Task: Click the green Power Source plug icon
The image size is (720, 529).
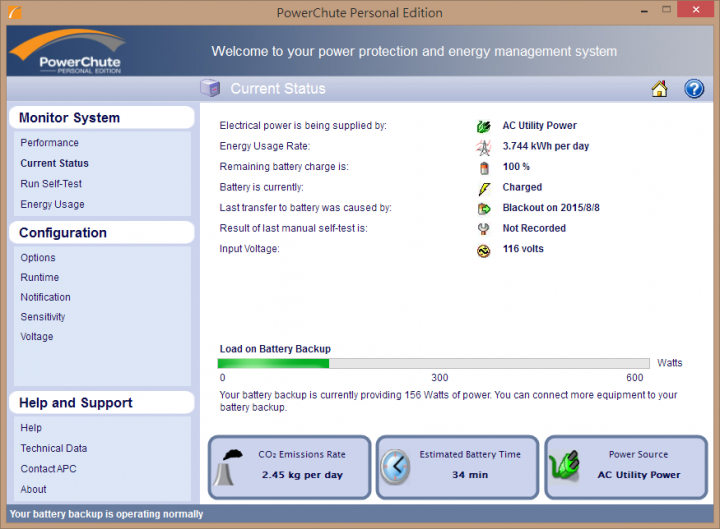Action: 564,466
